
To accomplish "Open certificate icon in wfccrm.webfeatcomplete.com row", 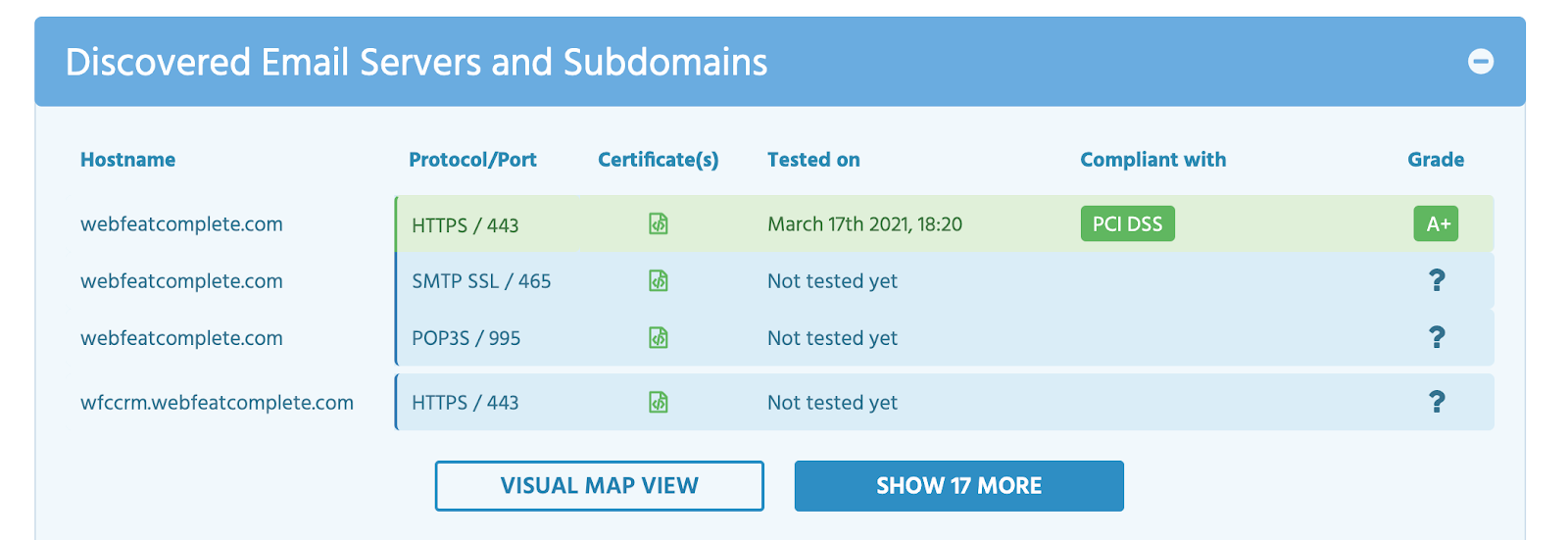I will pos(659,403).
